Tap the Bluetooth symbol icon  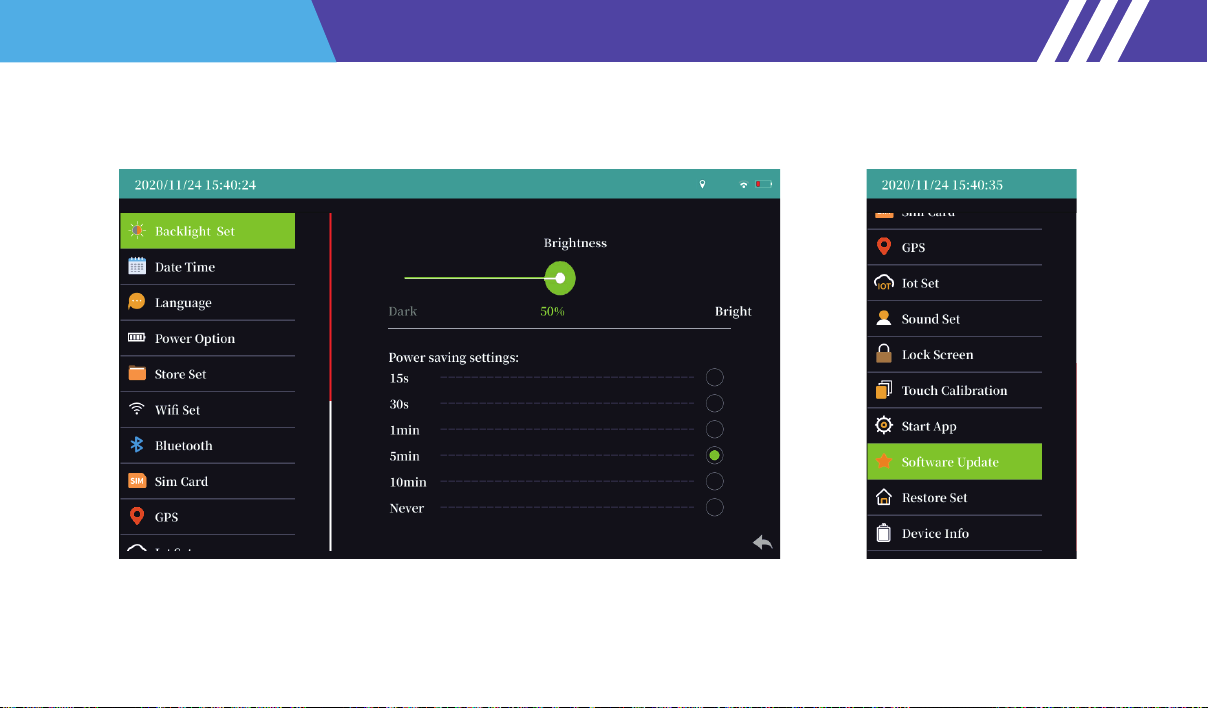(x=137, y=445)
